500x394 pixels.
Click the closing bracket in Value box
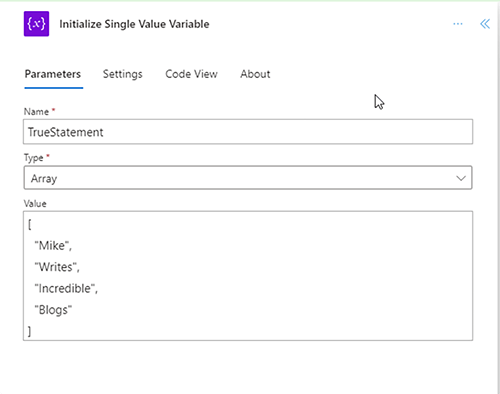[30, 331]
